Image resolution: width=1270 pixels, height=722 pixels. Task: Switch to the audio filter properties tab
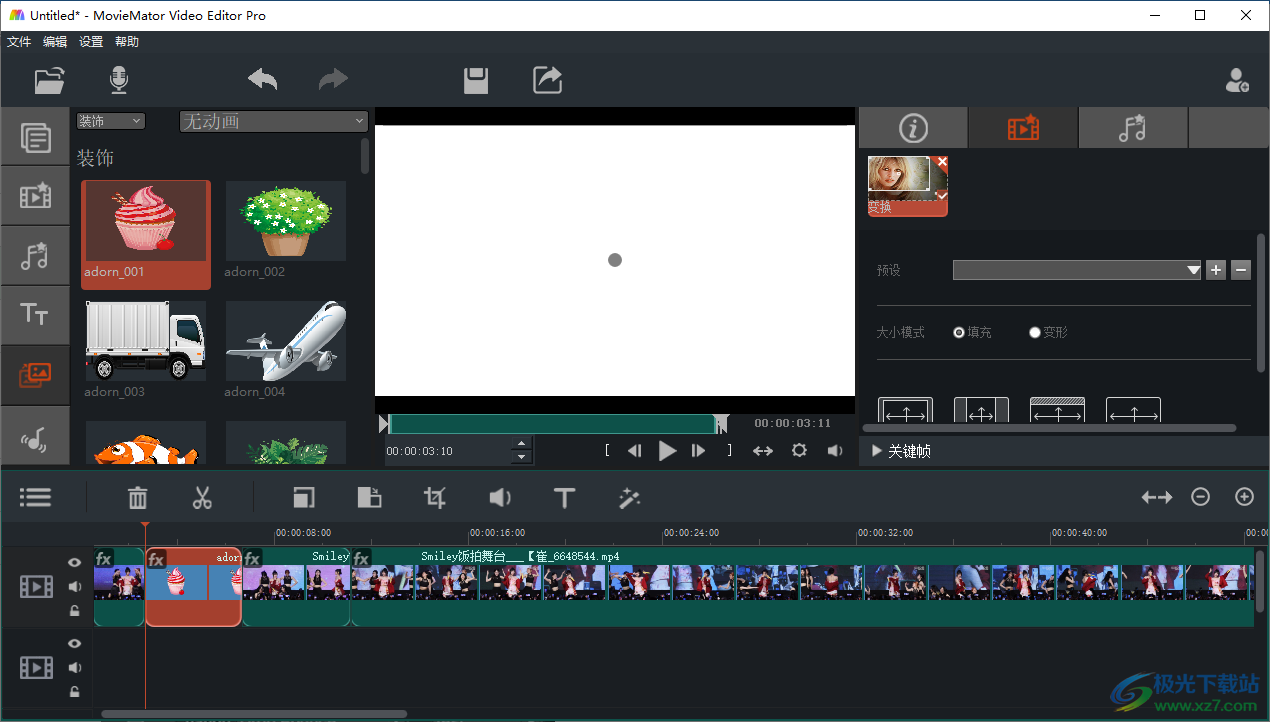(1133, 128)
